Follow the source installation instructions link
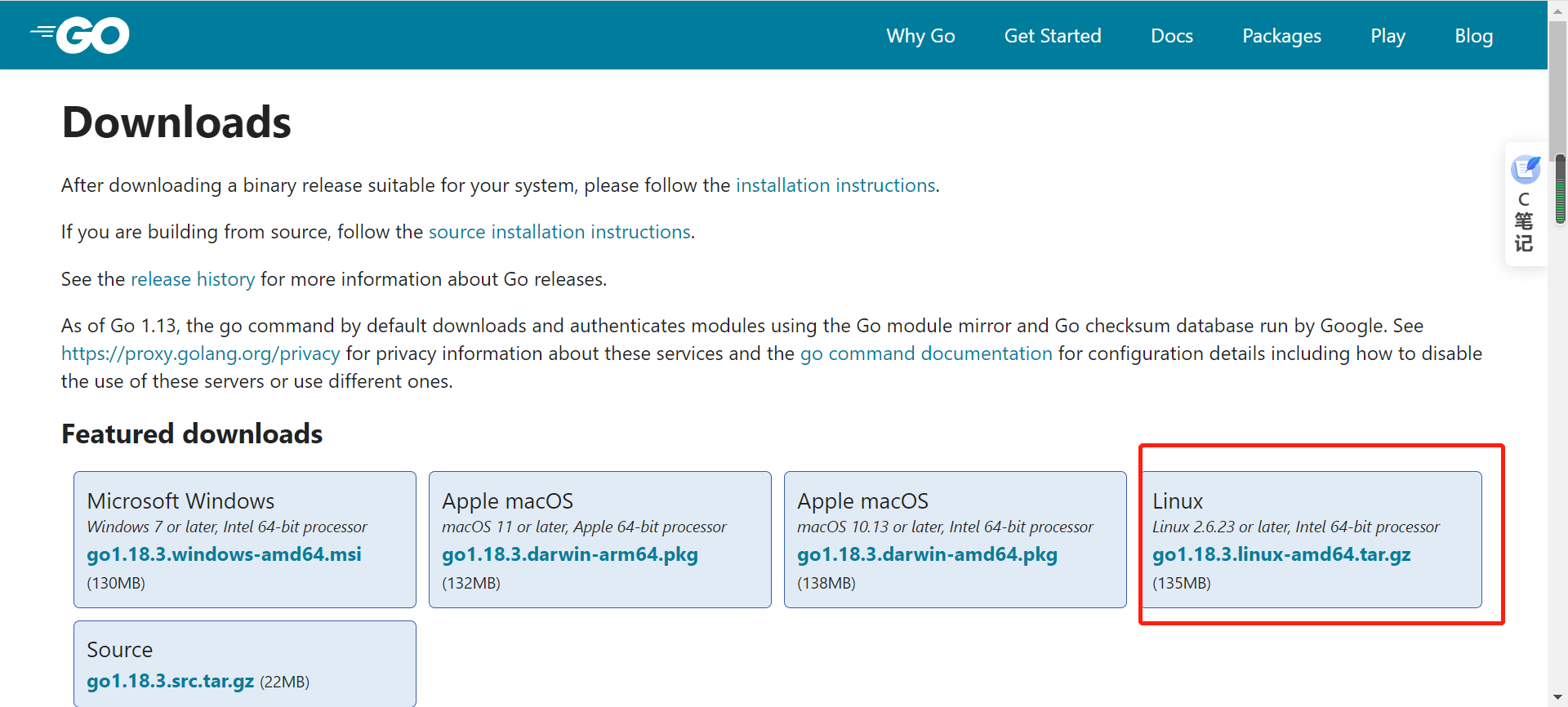The image size is (1568, 707). click(559, 232)
